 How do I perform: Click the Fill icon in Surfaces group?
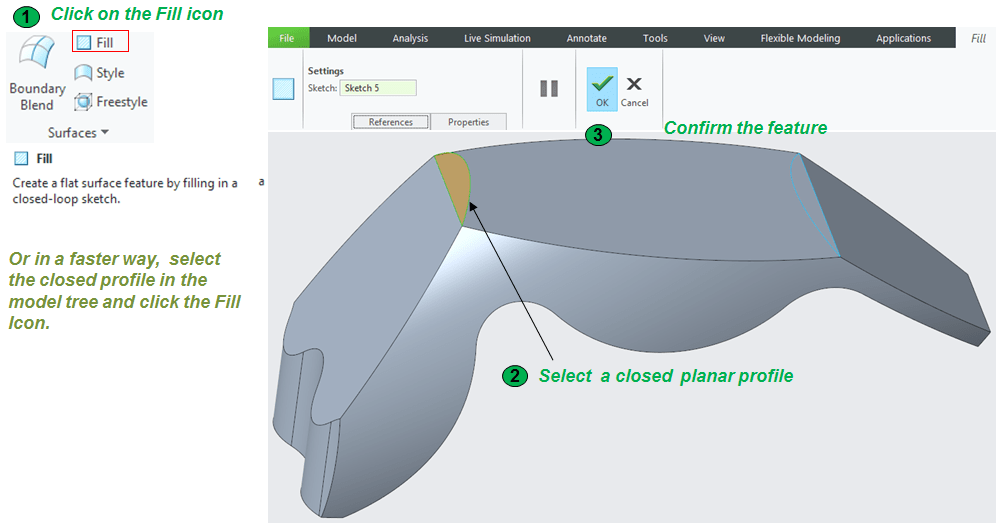pos(99,42)
